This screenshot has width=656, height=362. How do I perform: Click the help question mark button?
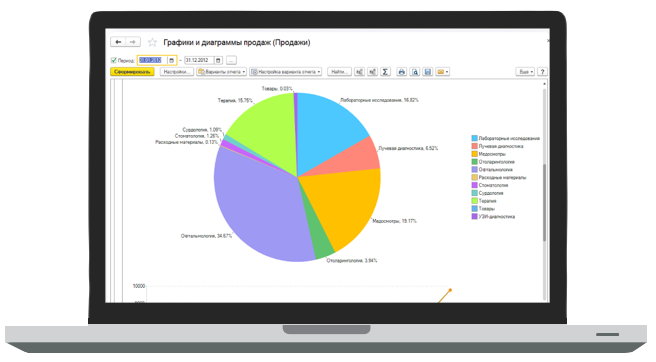(542, 72)
